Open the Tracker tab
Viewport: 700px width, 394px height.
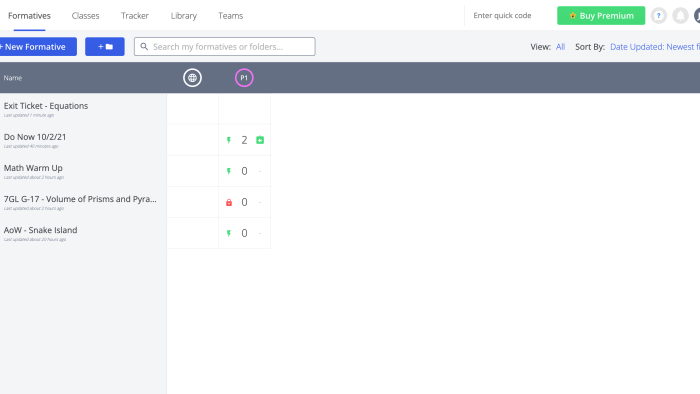tap(134, 16)
